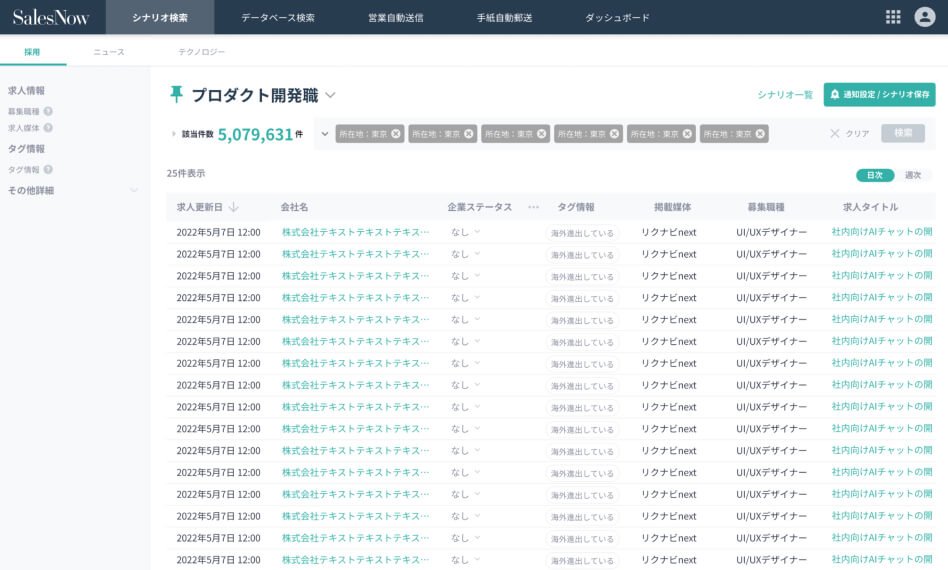
Task: Click the 求人タイトル column header
Action: pos(871,207)
